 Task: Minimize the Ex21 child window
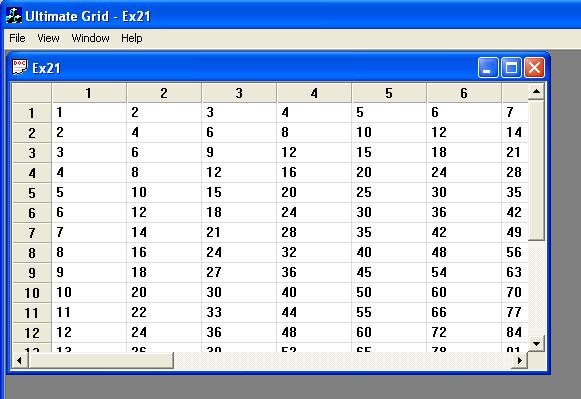488,67
